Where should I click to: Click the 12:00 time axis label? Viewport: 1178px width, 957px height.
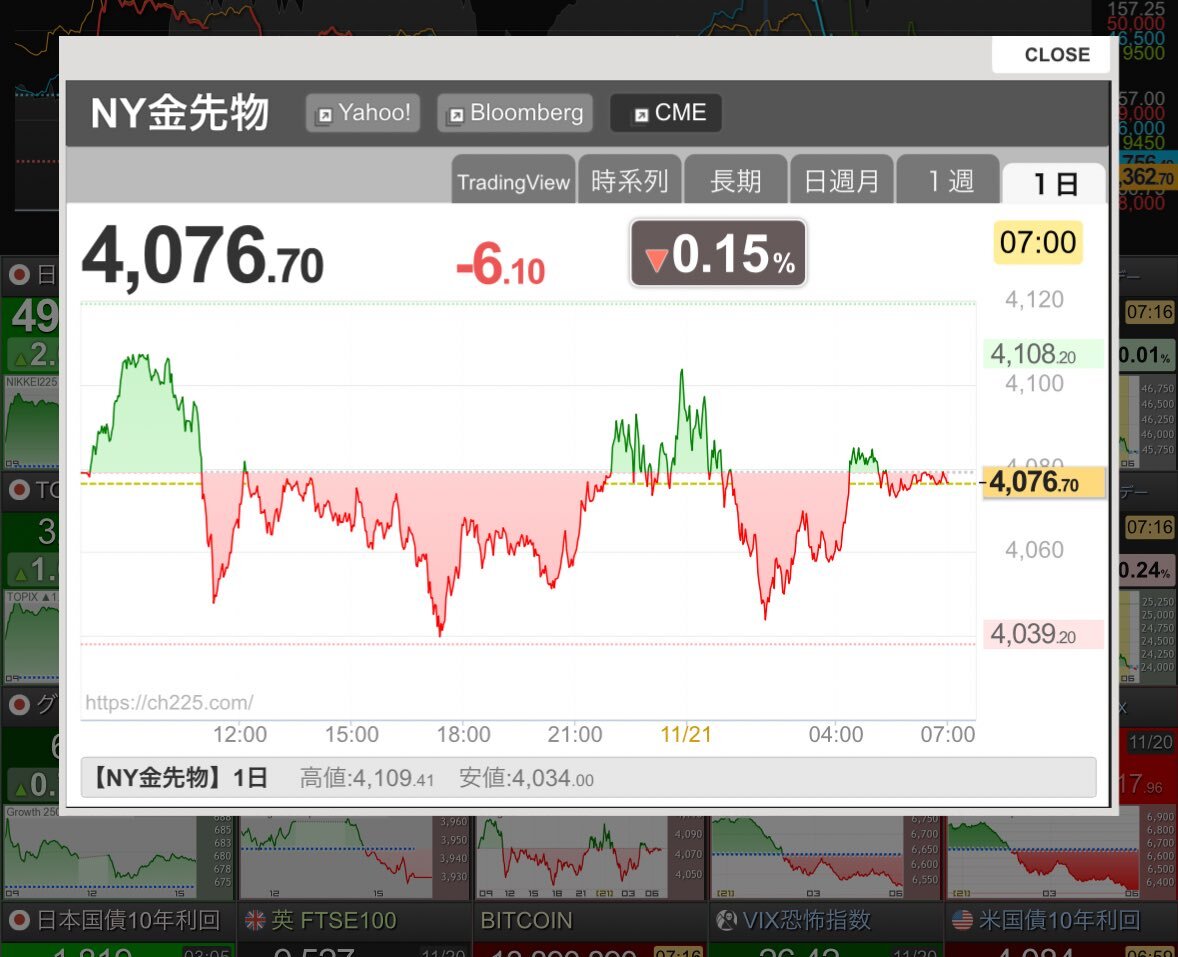240,734
